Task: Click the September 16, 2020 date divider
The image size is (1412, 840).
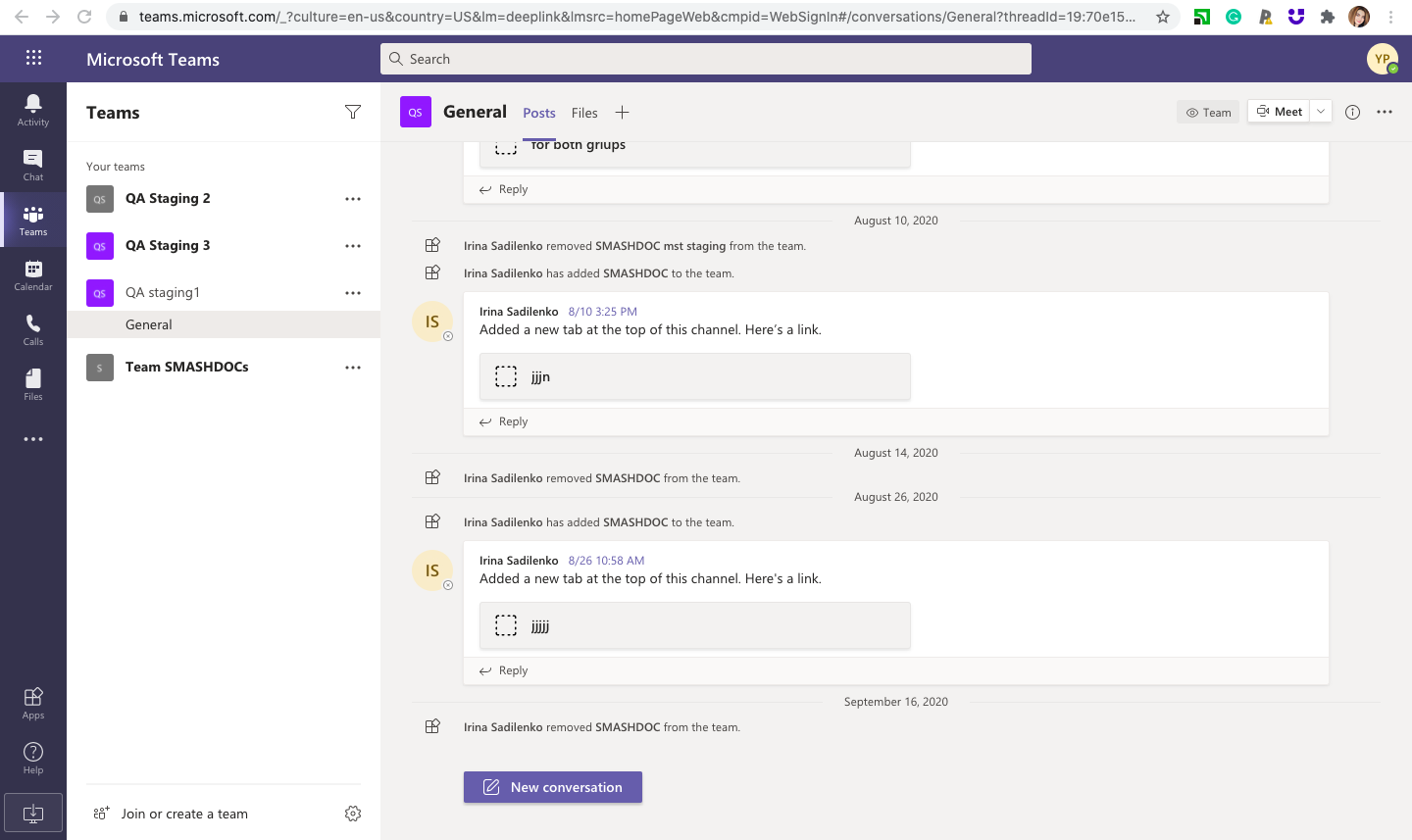Action: click(896, 702)
